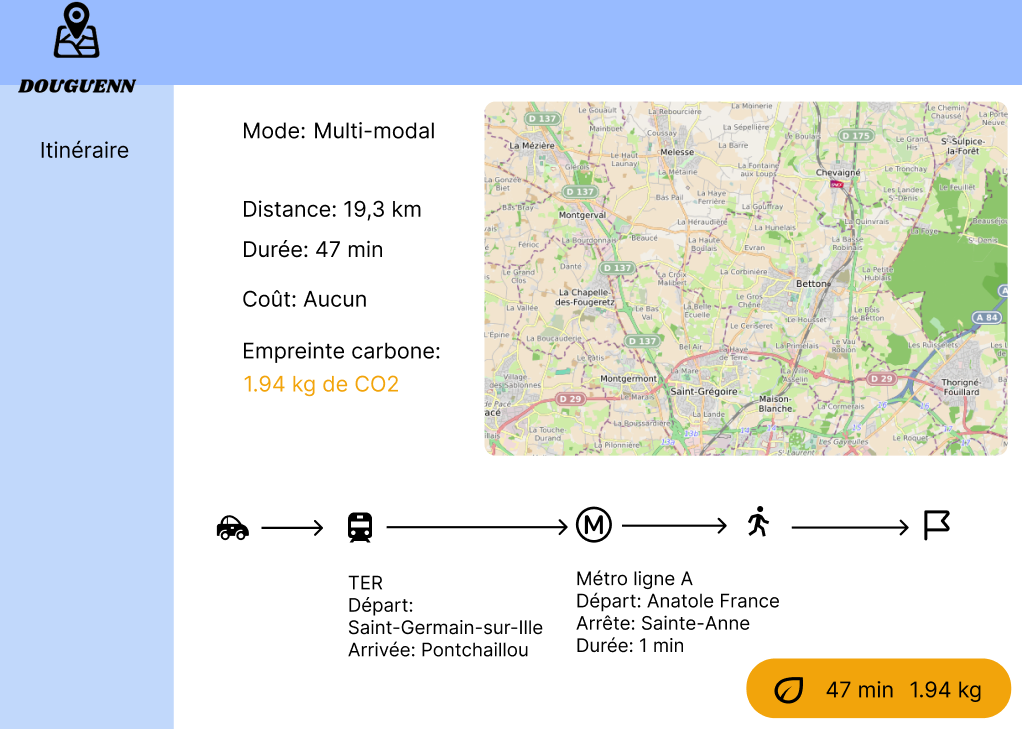This screenshot has width=1022, height=729.
Task: Open the Itinéraire sidebar item
Action: click(x=84, y=151)
